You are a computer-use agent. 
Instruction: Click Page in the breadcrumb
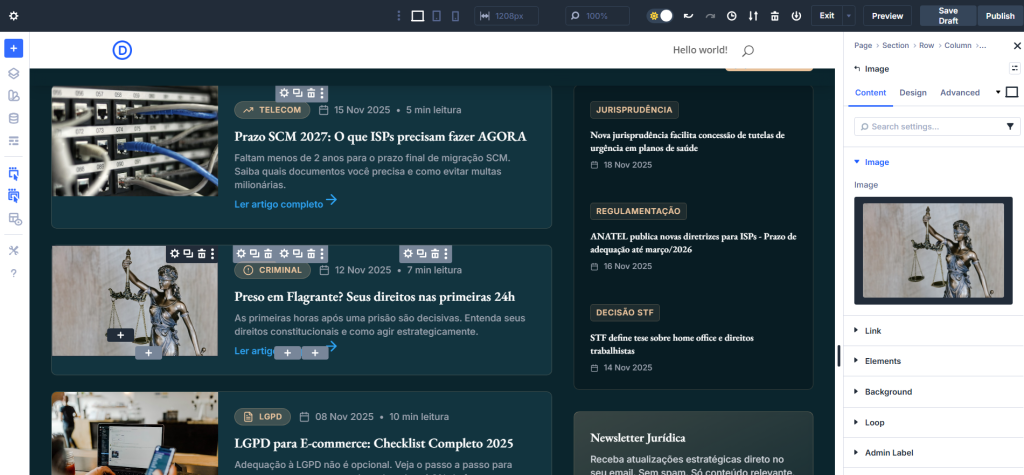click(863, 46)
